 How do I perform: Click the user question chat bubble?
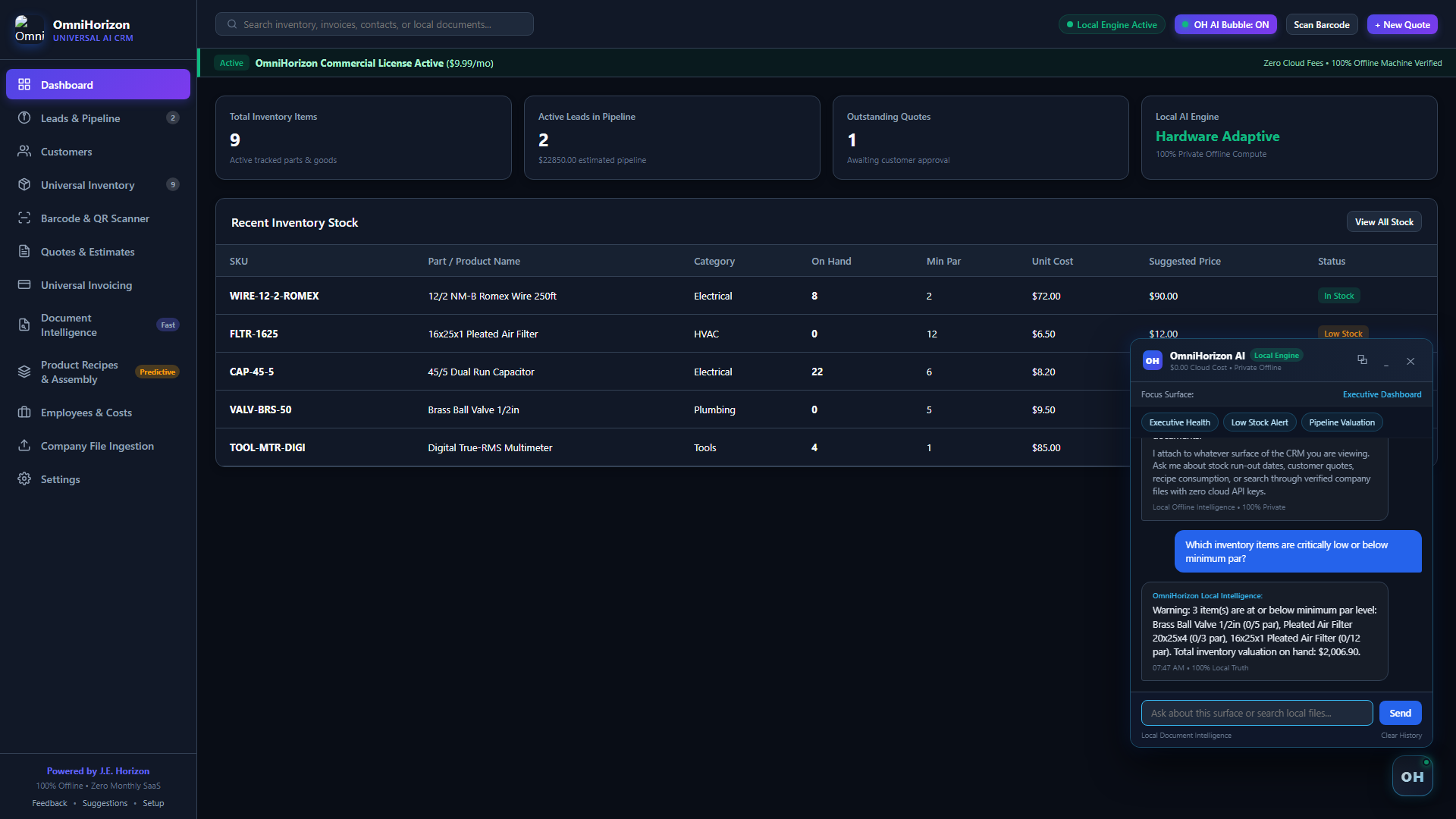(x=1298, y=551)
